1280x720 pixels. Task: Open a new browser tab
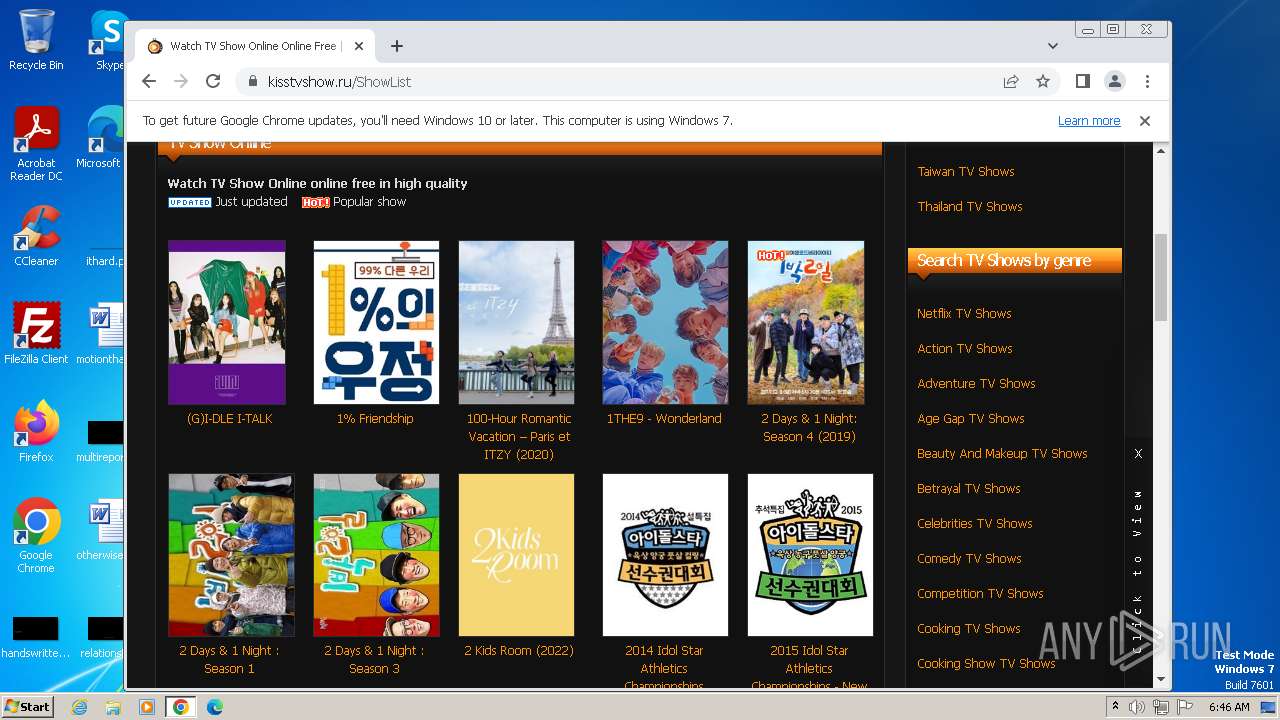[x=397, y=46]
